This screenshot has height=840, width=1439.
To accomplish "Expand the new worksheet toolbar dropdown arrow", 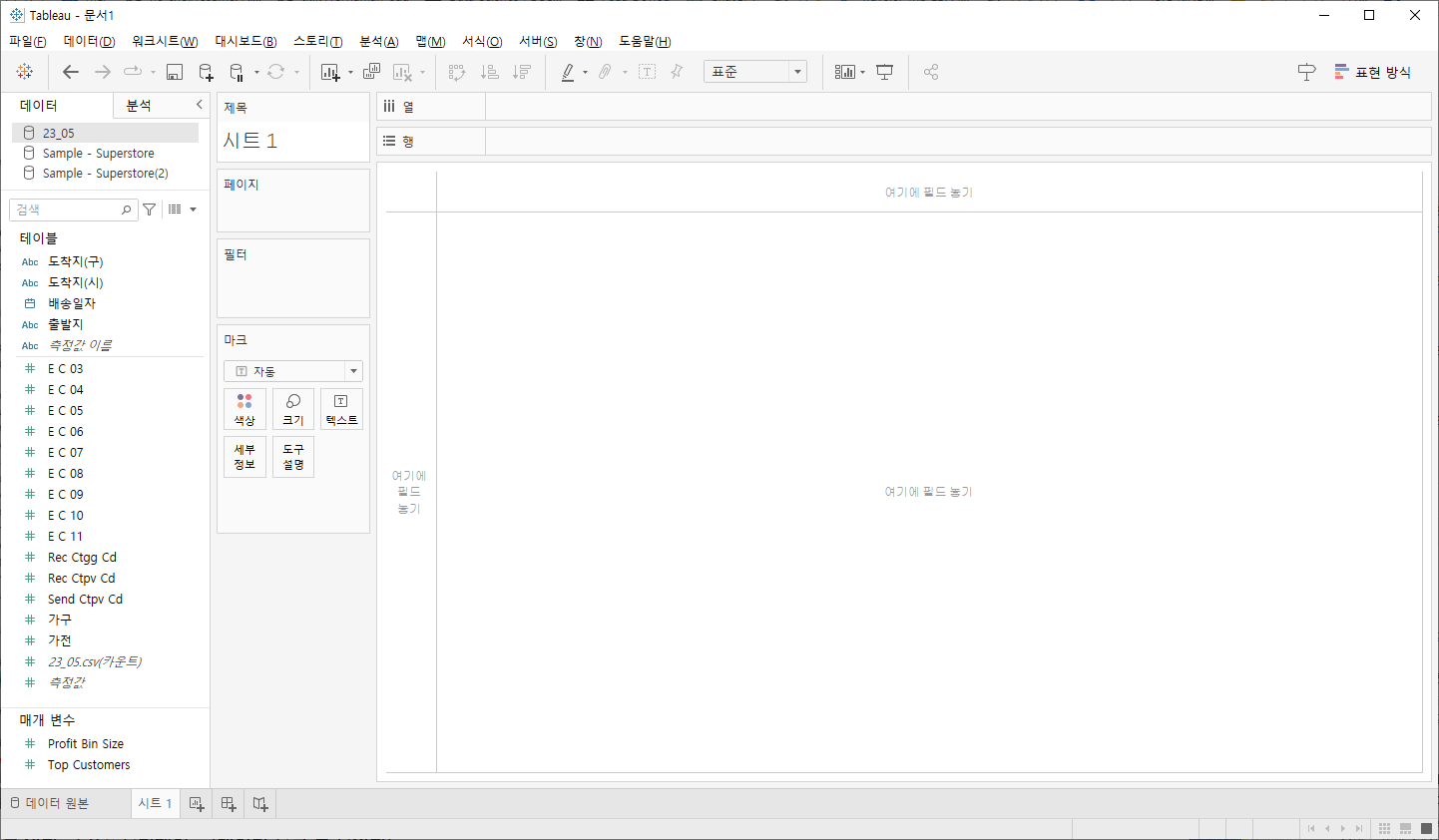I will coord(350,72).
